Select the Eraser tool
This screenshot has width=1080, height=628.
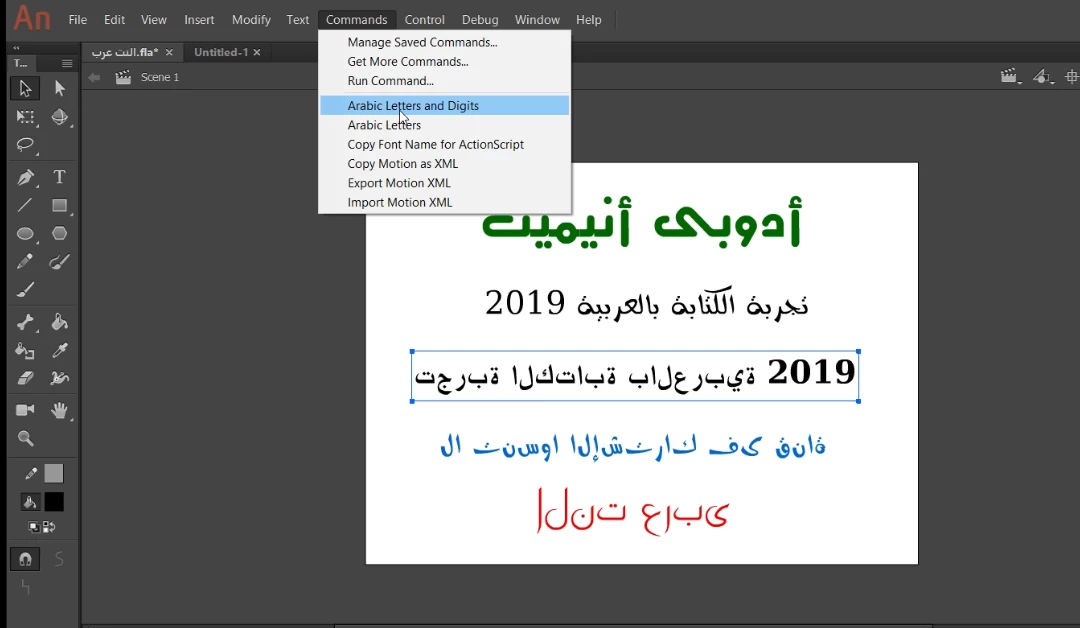point(25,378)
